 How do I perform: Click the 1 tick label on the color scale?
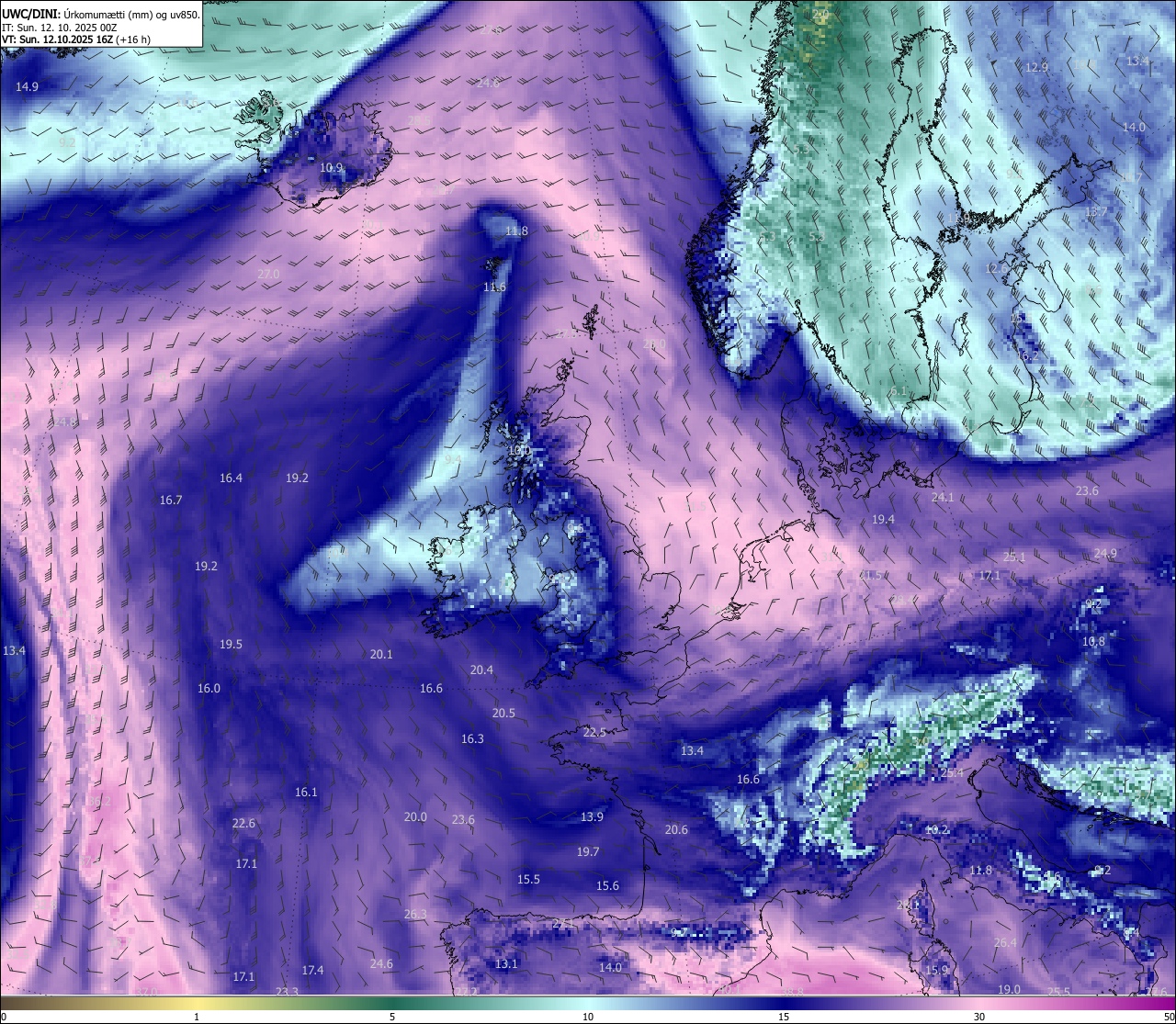coord(197,1017)
